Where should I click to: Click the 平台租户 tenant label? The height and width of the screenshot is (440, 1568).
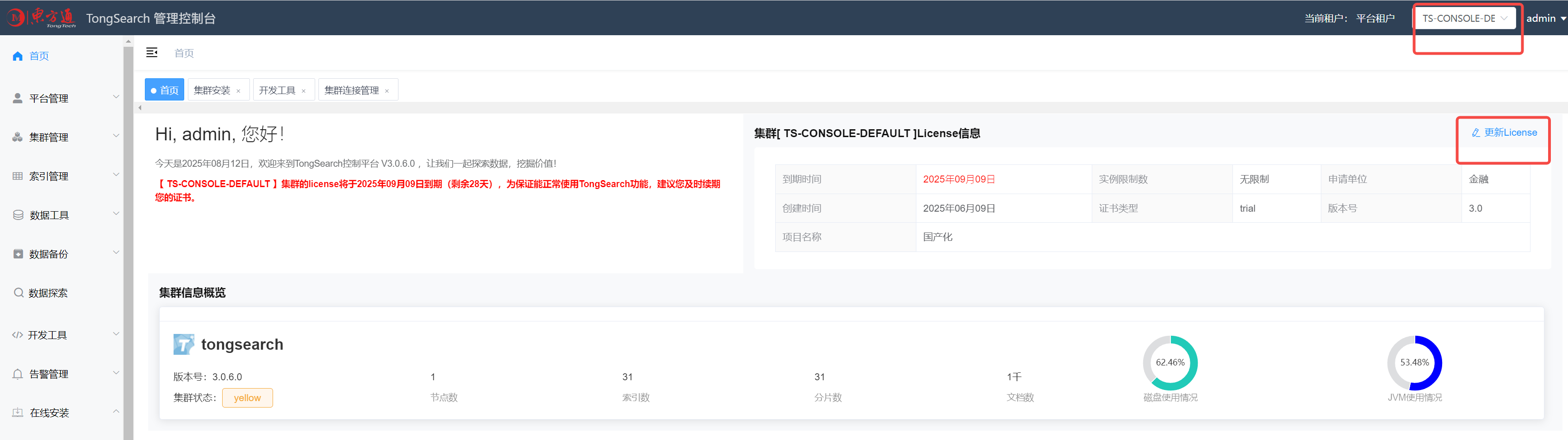pyautogui.click(x=1375, y=18)
